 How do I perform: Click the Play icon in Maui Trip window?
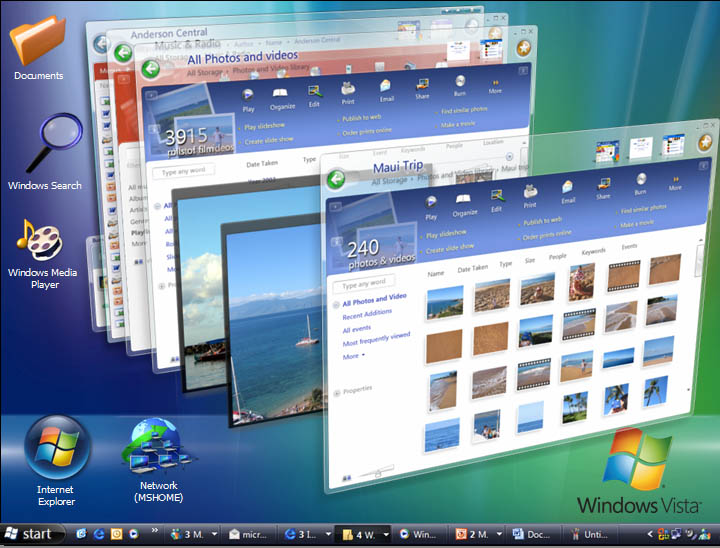pyautogui.click(x=431, y=200)
